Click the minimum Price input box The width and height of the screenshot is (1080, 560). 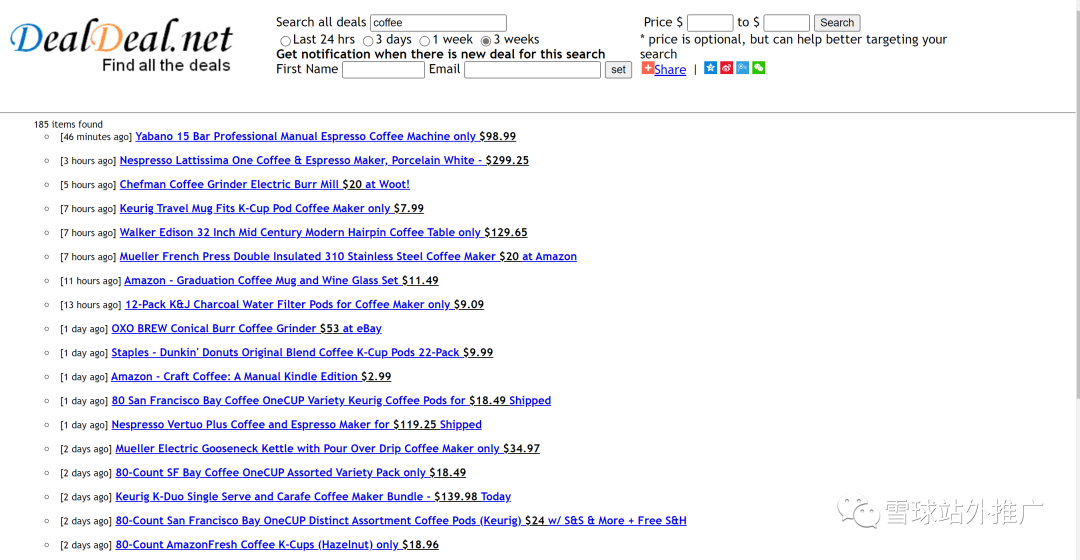710,23
